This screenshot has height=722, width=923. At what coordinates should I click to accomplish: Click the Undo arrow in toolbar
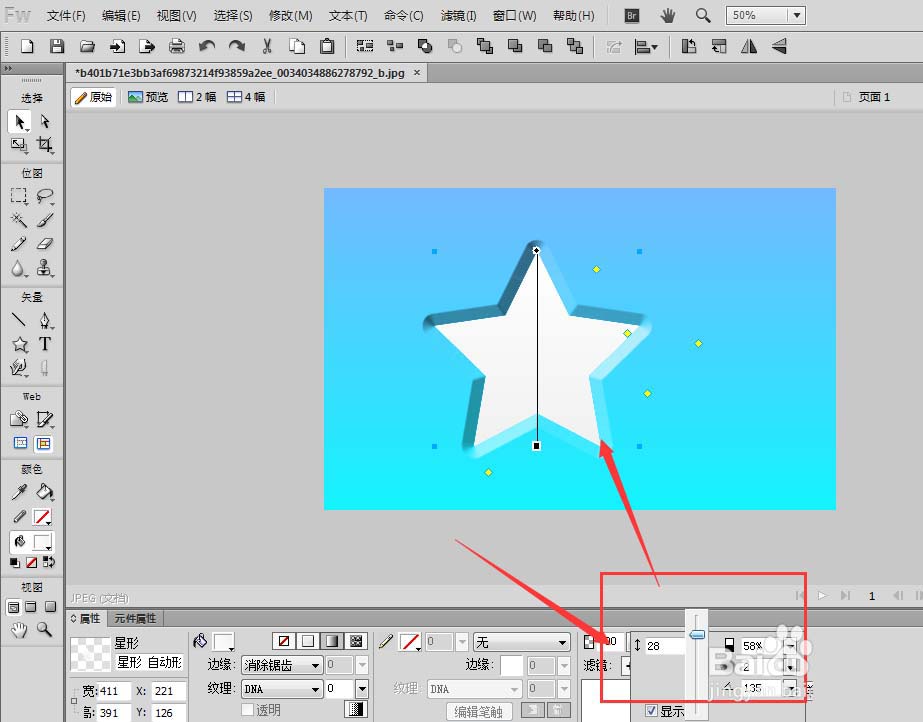[207, 46]
